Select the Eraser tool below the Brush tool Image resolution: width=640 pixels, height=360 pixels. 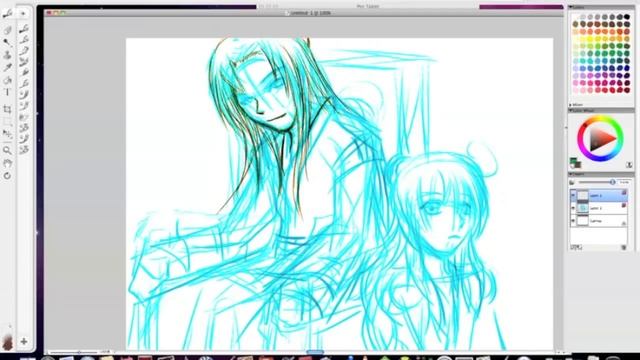7,30
